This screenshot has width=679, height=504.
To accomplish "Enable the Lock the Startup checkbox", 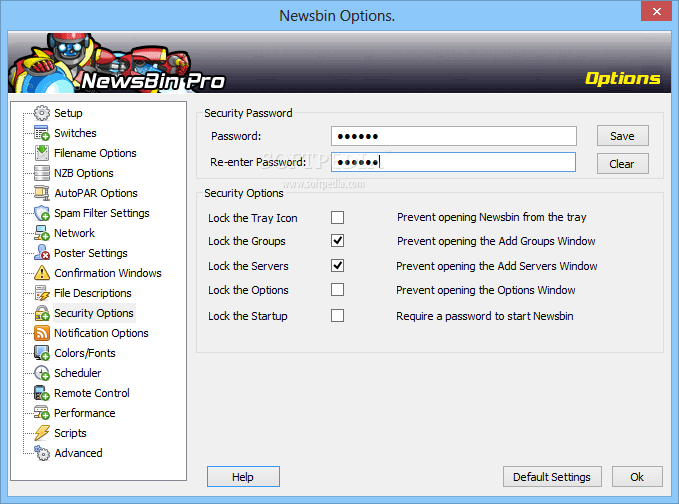I will 337,315.
